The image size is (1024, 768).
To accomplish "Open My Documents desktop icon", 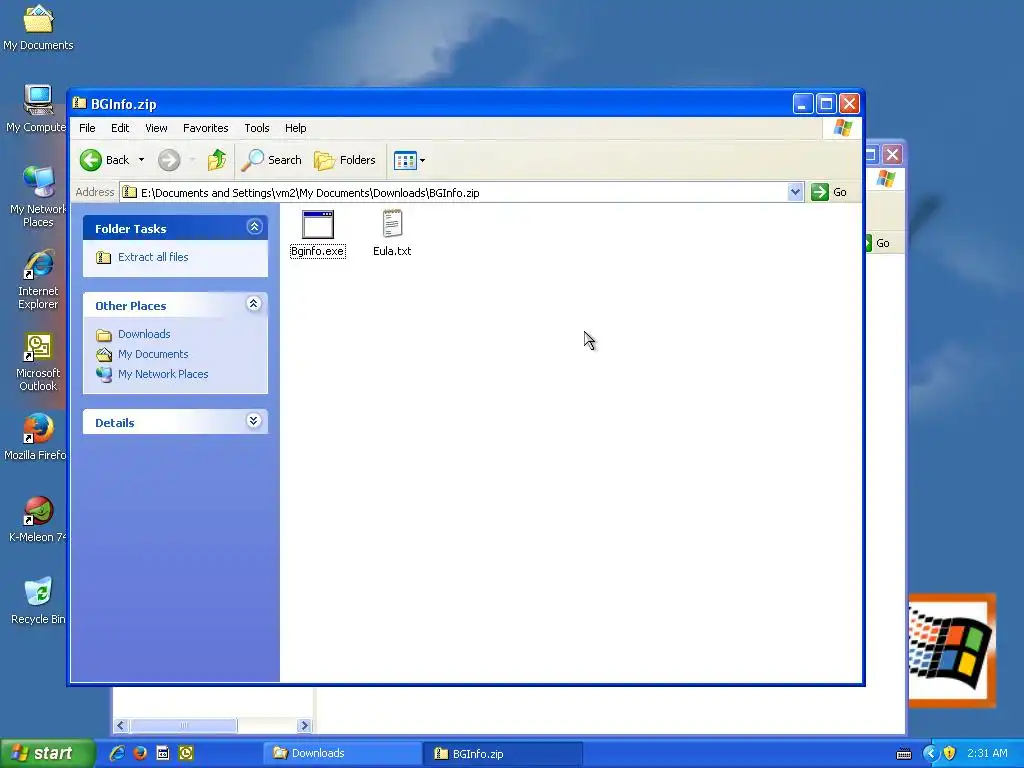I will click(38, 27).
